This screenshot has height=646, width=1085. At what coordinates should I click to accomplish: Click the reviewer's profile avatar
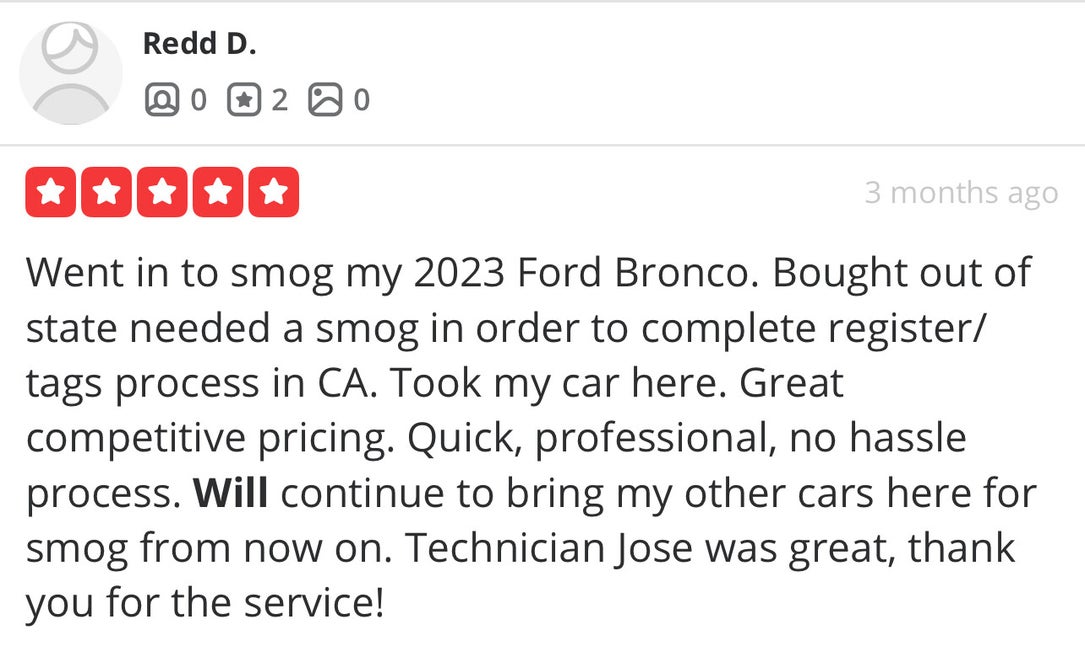(70, 72)
